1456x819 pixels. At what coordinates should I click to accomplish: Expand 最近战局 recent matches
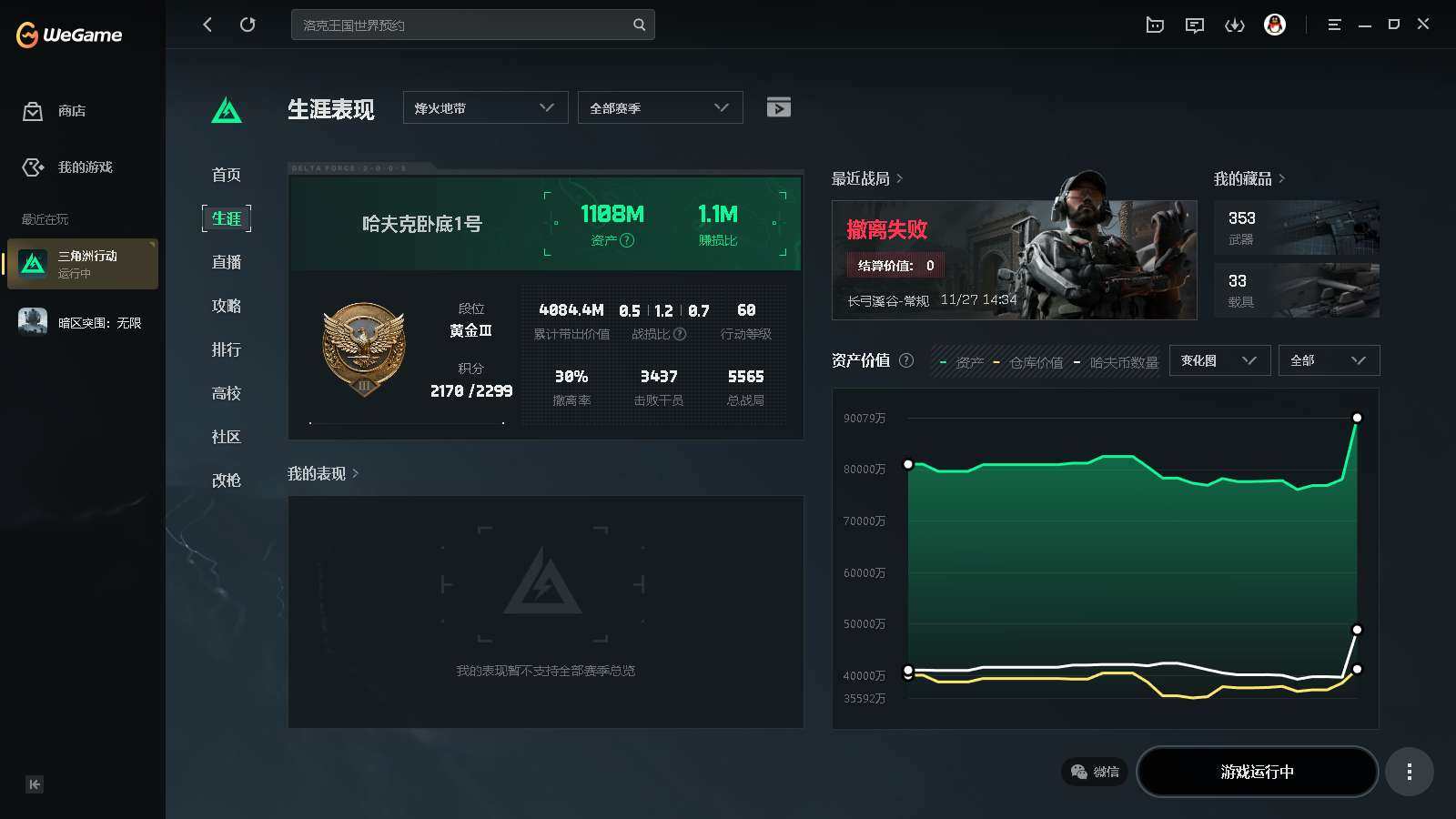click(867, 178)
